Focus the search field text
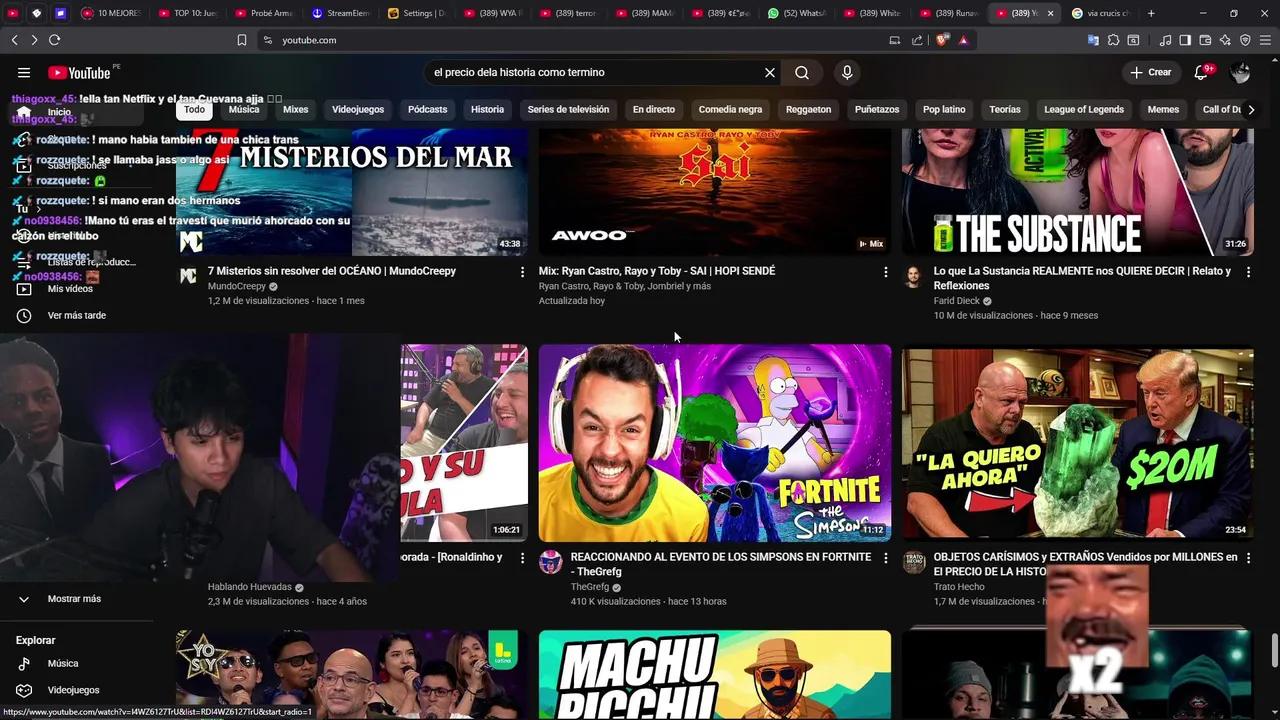The height and width of the screenshot is (720, 1280). [x=595, y=72]
